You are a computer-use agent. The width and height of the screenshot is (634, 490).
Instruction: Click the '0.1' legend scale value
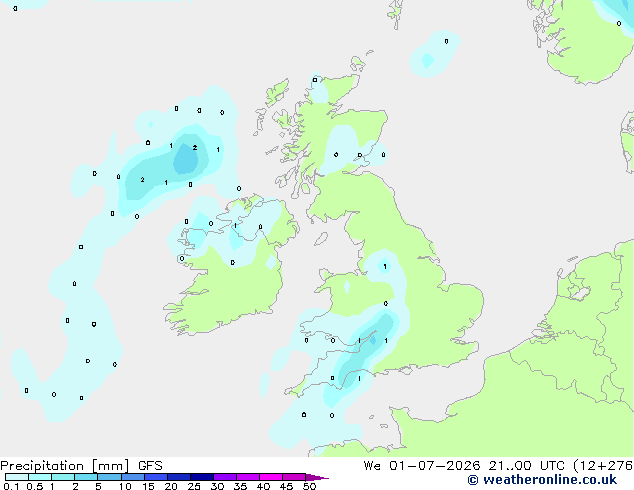tap(11, 486)
